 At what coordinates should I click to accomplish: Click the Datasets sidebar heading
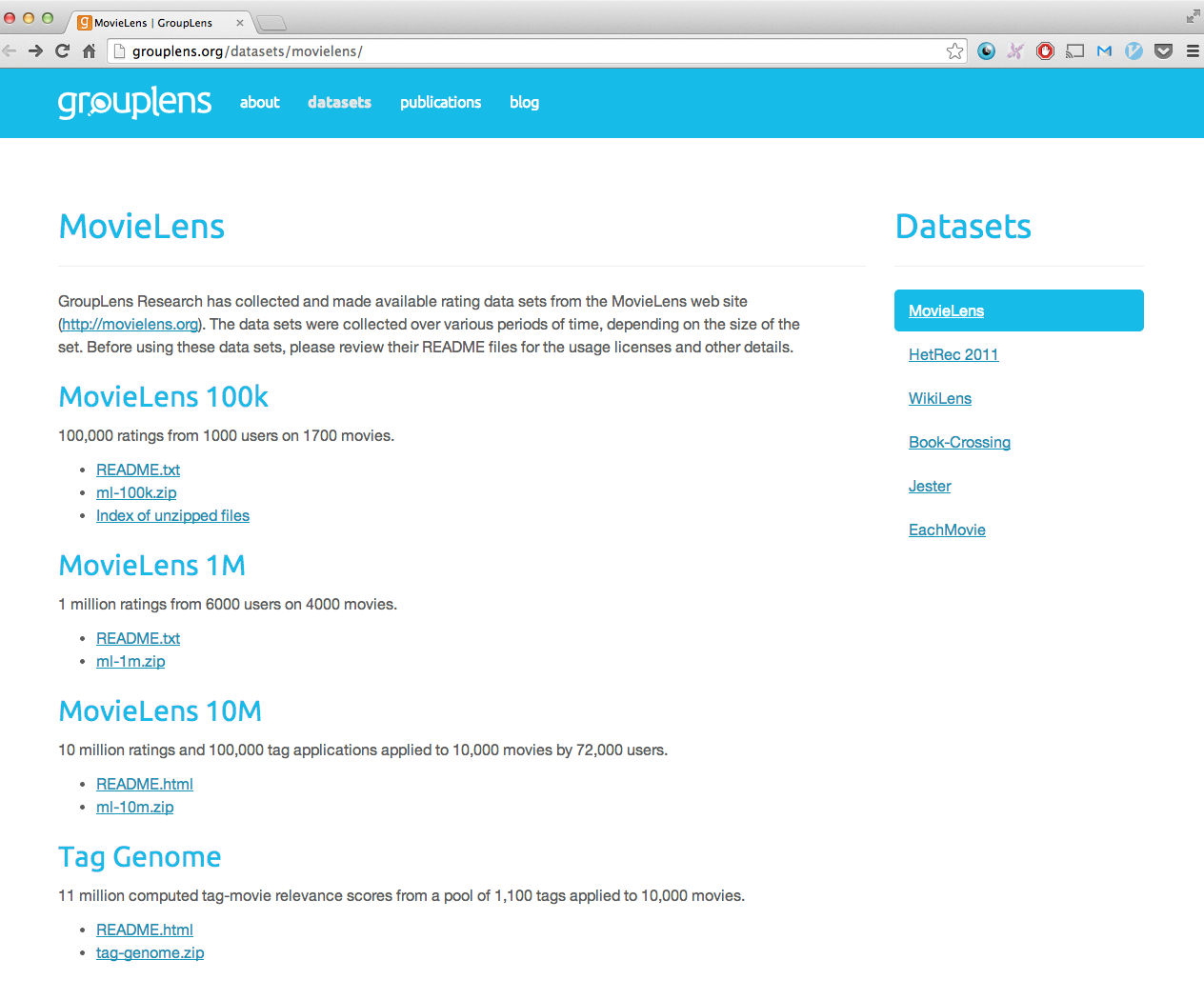pyautogui.click(x=963, y=226)
